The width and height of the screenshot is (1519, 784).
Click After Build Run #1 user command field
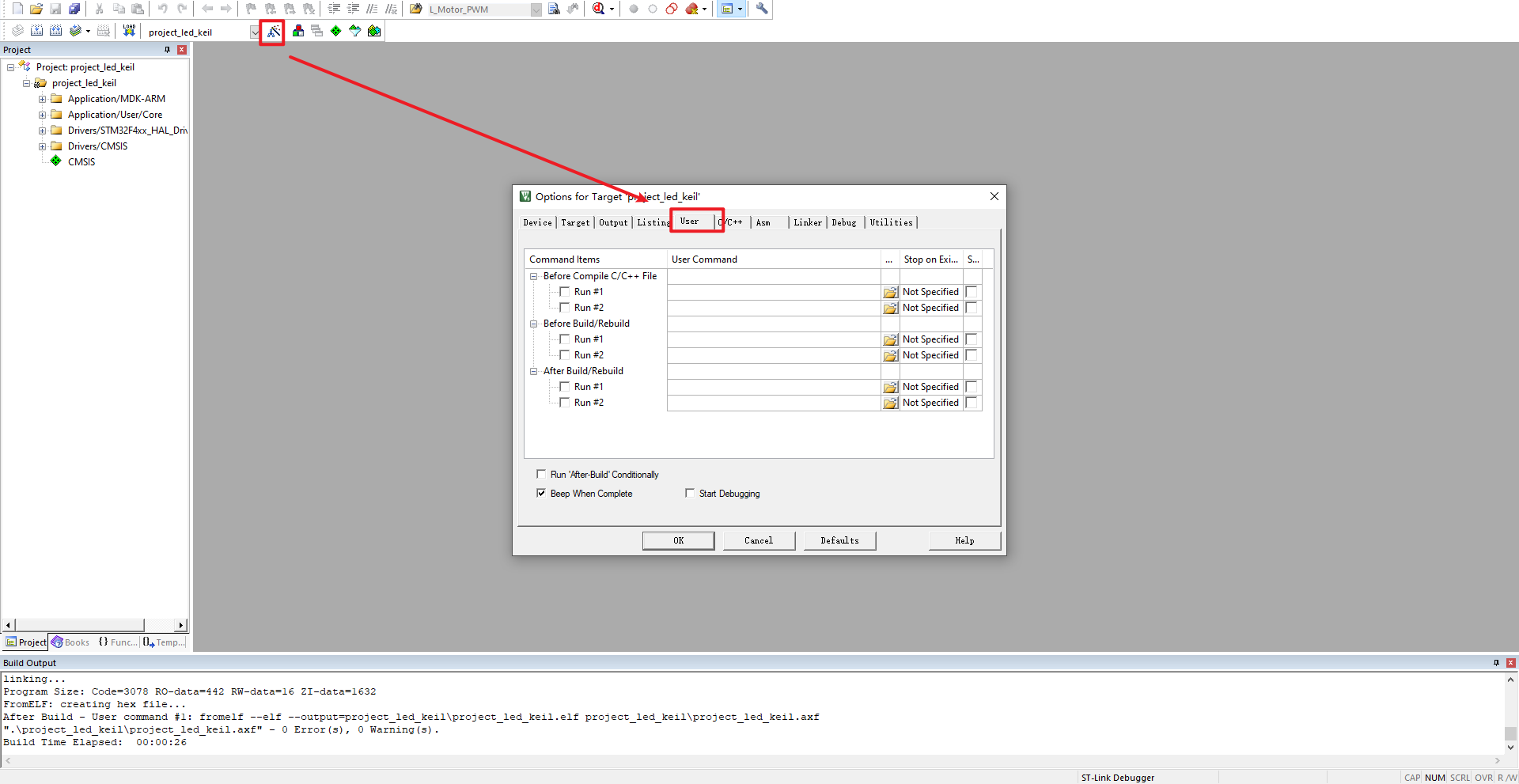coord(774,387)
